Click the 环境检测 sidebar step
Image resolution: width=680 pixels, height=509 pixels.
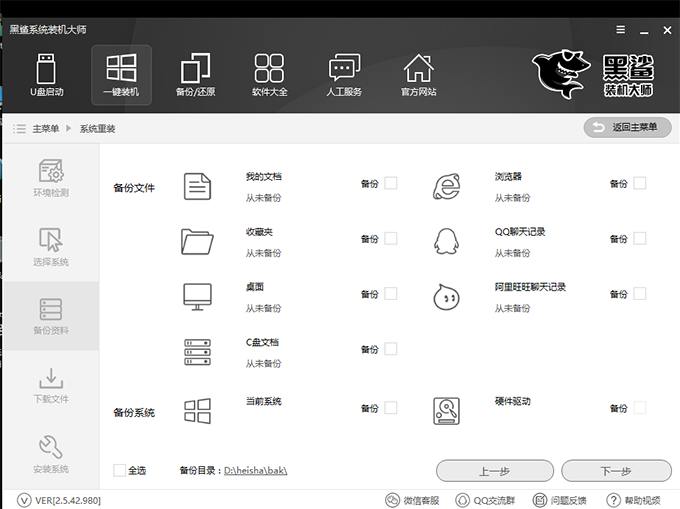coord(51,178)
